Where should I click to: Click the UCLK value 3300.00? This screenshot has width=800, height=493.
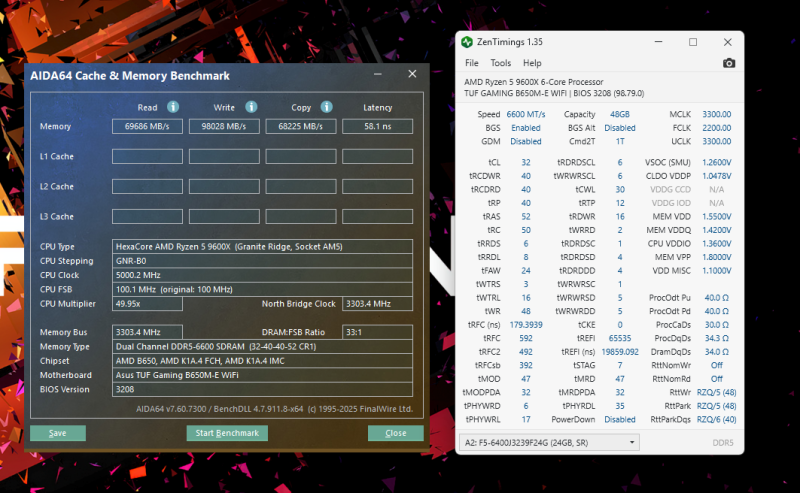[x=716, y=141]
